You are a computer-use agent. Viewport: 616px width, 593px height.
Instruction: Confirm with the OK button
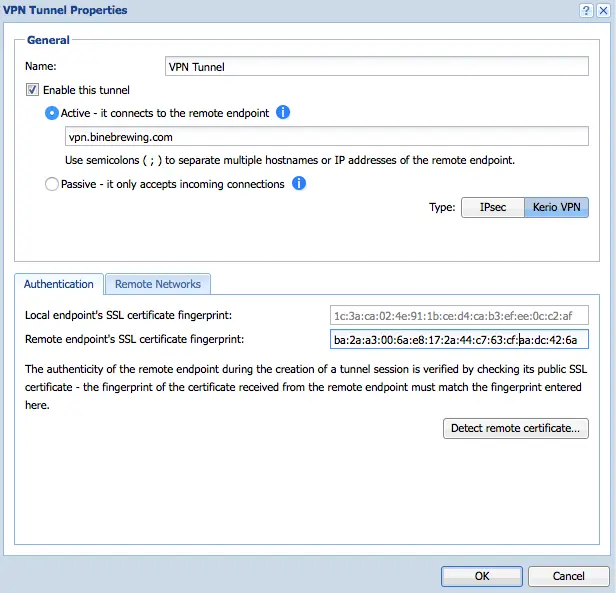pyautogui.click(x=482, y=576)
